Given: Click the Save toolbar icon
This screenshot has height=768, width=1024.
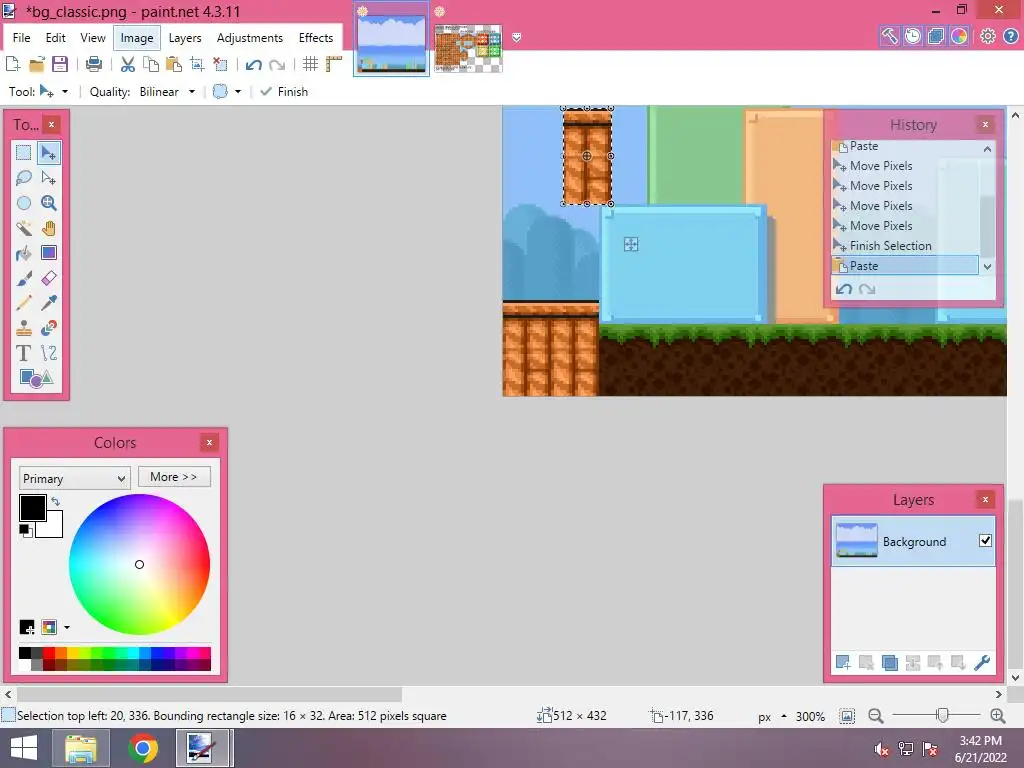Looking at the screenshot, I should [x=60, y=64].
